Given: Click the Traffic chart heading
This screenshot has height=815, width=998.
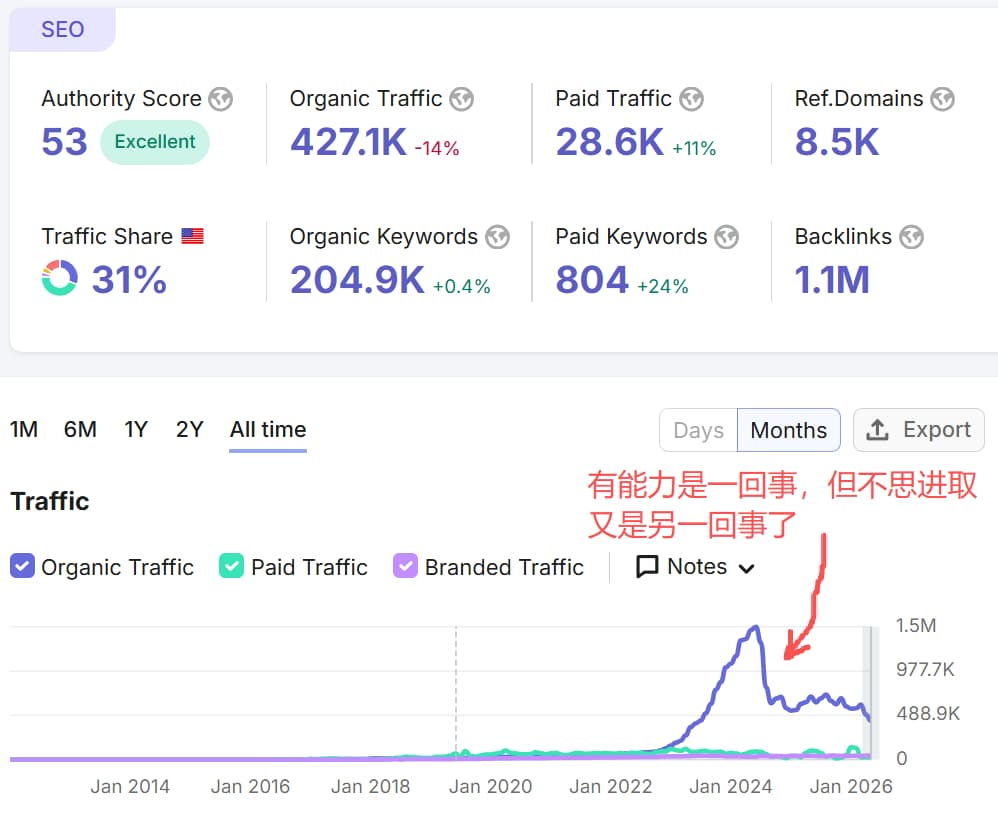Looking at the screenshot, I should (x=50, y=502).
